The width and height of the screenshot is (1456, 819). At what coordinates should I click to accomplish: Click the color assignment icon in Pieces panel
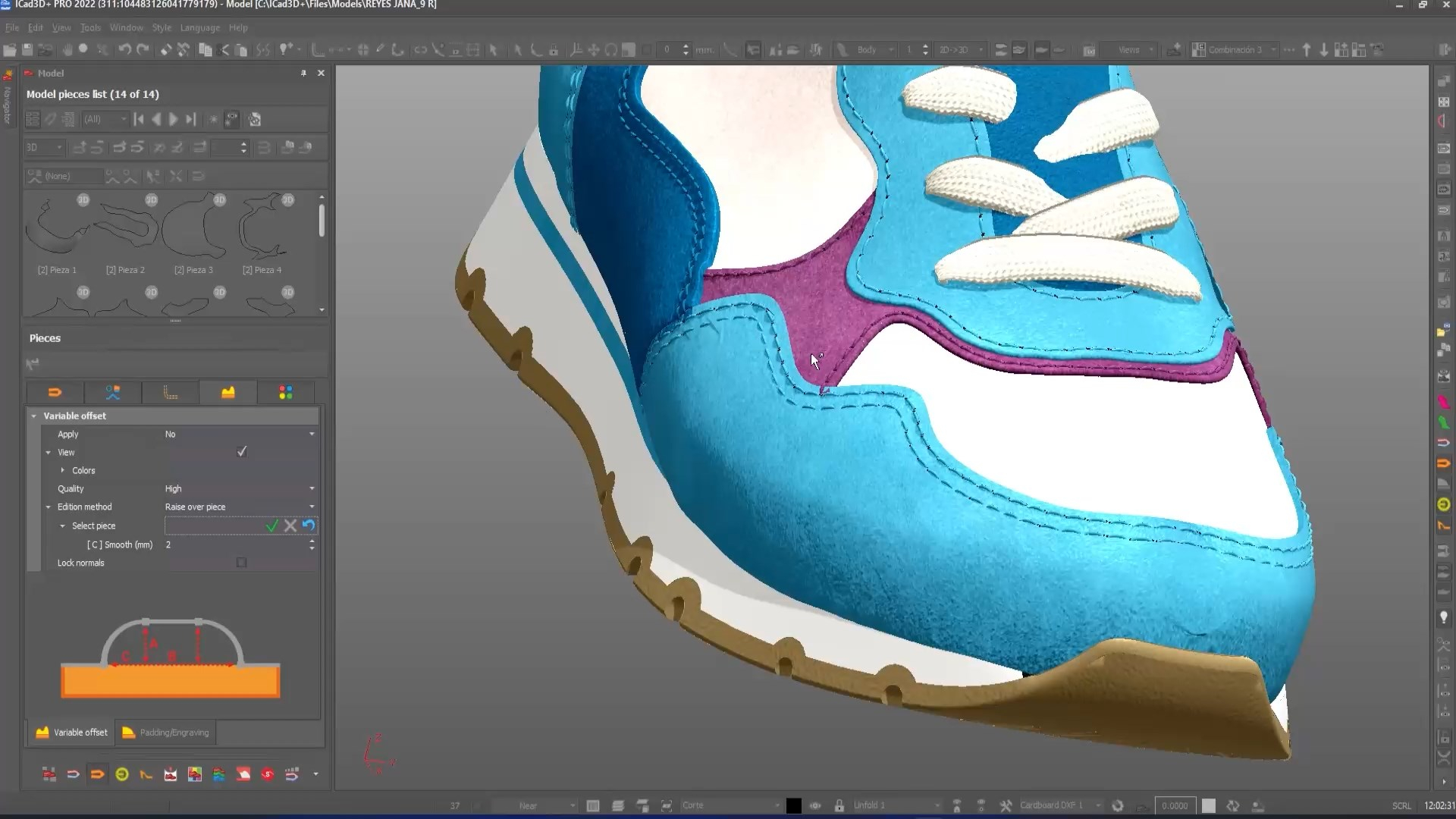(x=285, y=392)
